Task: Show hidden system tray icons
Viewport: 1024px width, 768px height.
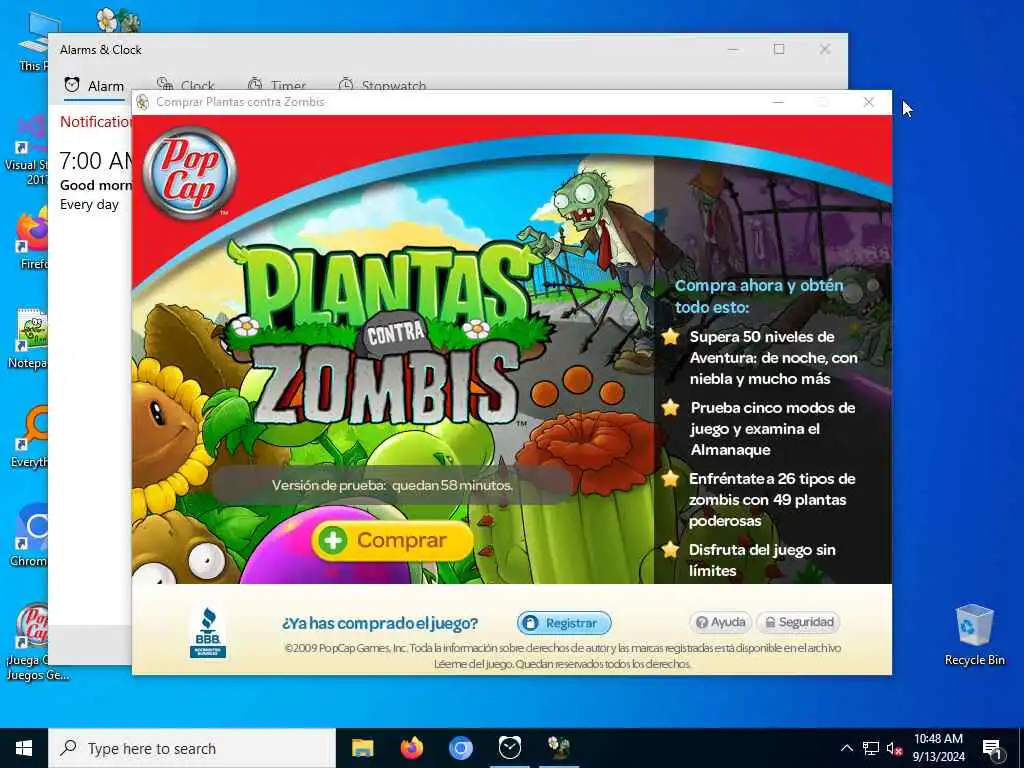Action: [x=846, y=748]
